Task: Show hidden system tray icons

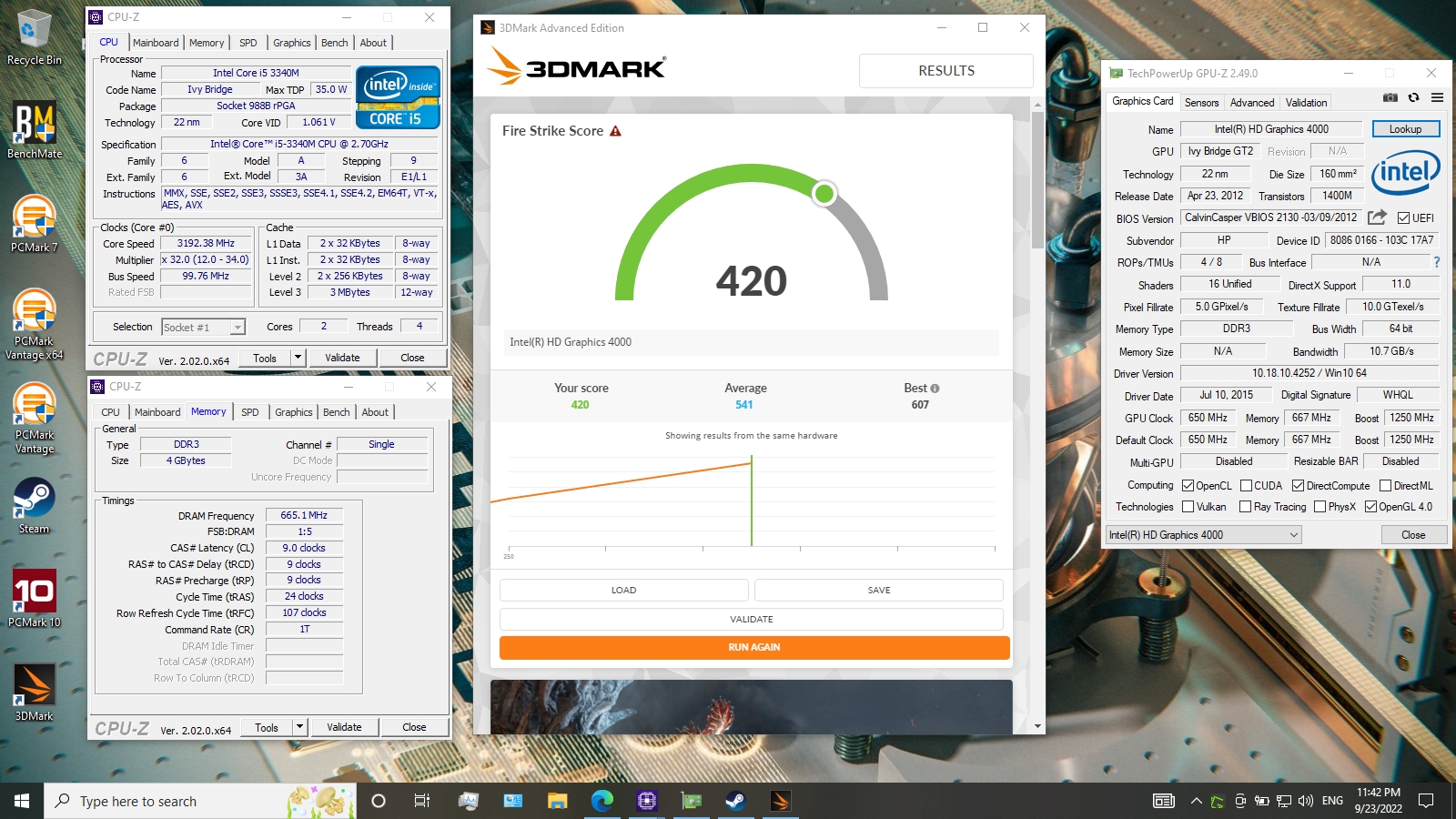Action: [x=1196, y=801]
